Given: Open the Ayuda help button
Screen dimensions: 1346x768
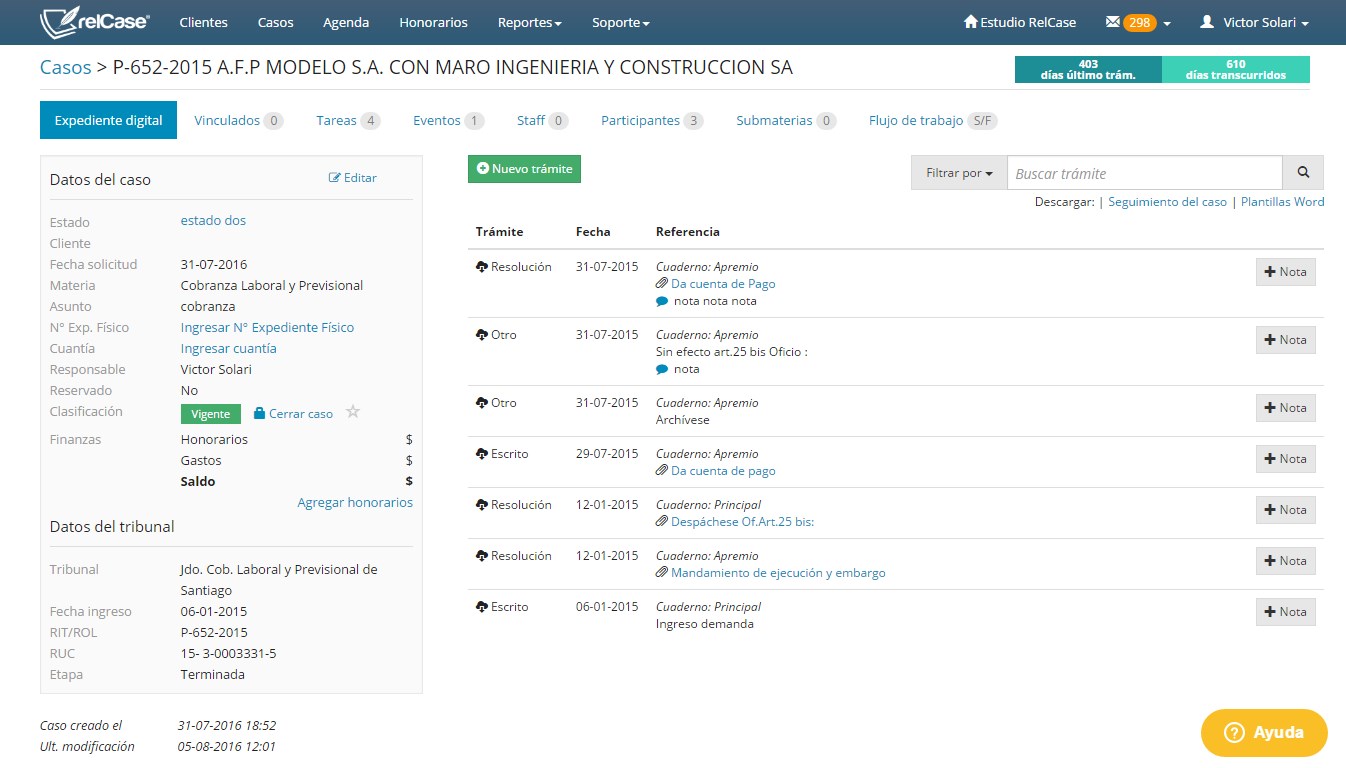Looking at the screenshot, I should click(x=1264, y=733).
